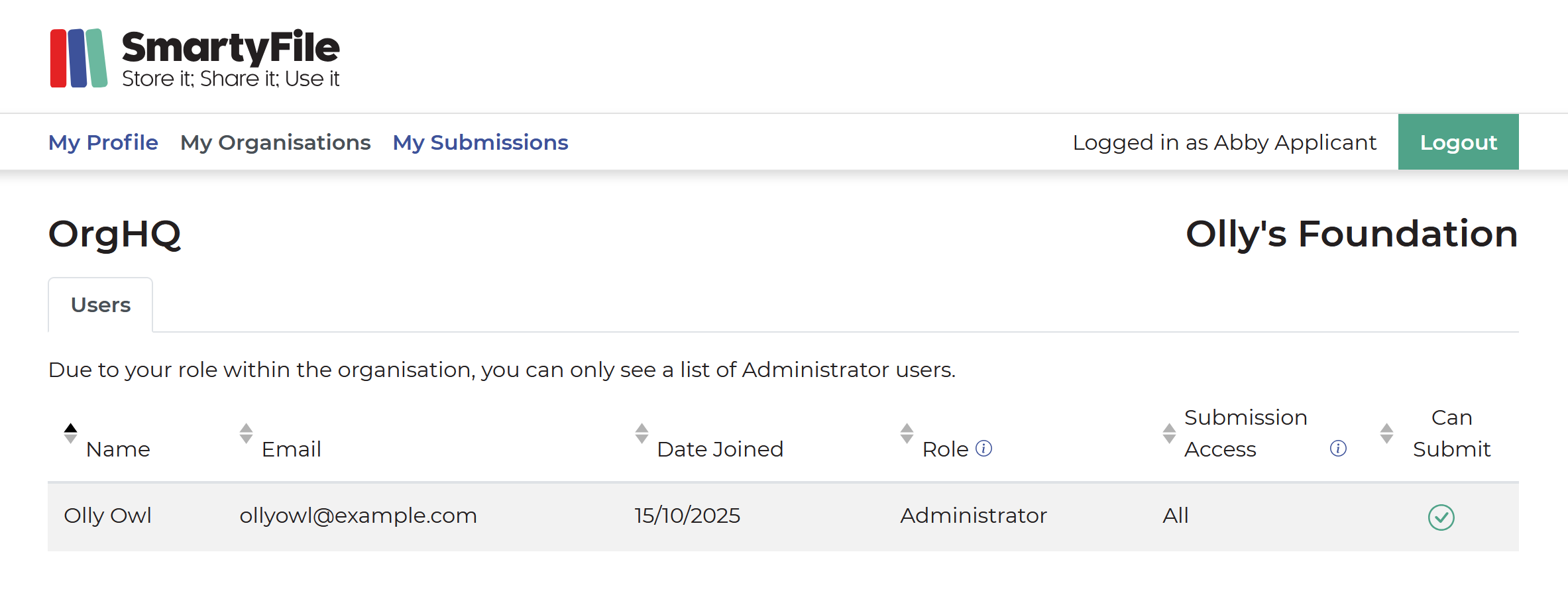1568x599 pixels.
Task: Click the Administrator role cell
Action: [x=973, y=516]
